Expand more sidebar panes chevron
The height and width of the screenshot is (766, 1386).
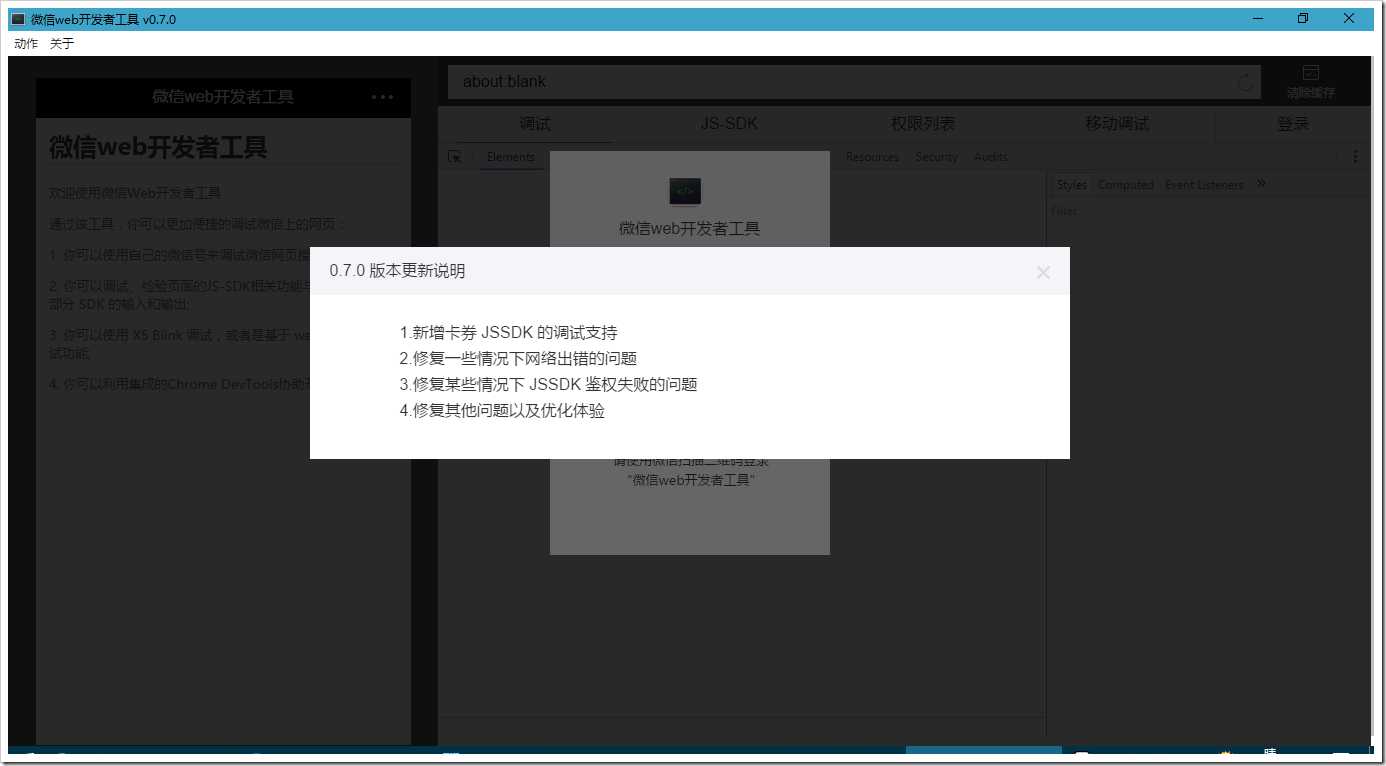click(1261, 184)
